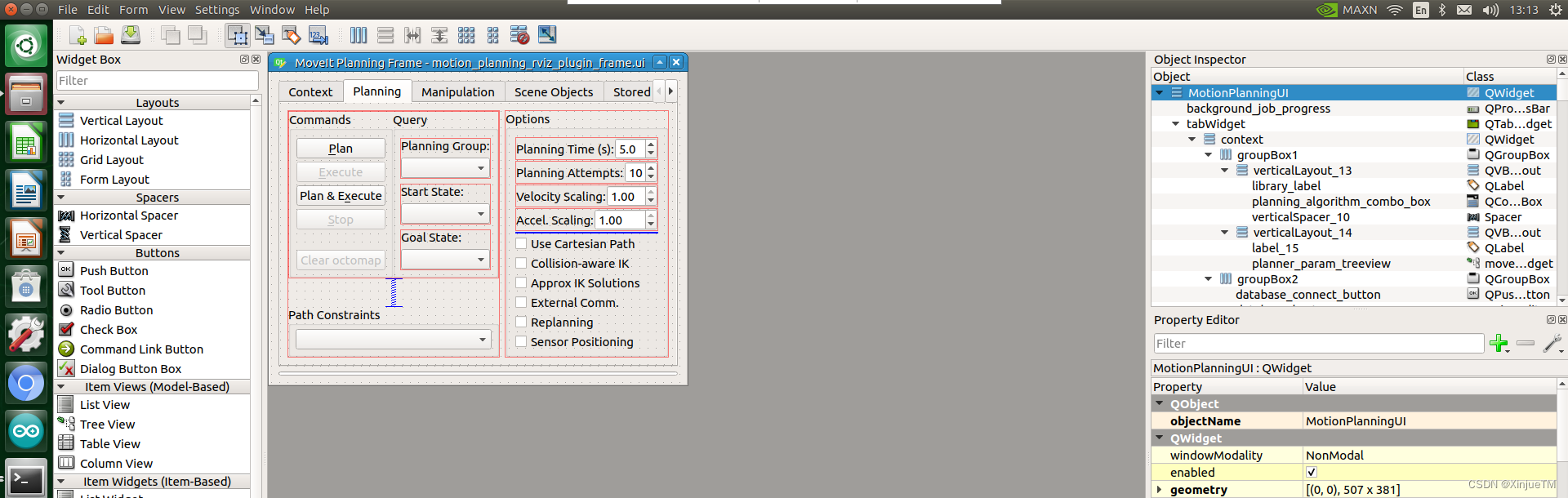Pick Push Button from Widget Box

pos(114,271)
